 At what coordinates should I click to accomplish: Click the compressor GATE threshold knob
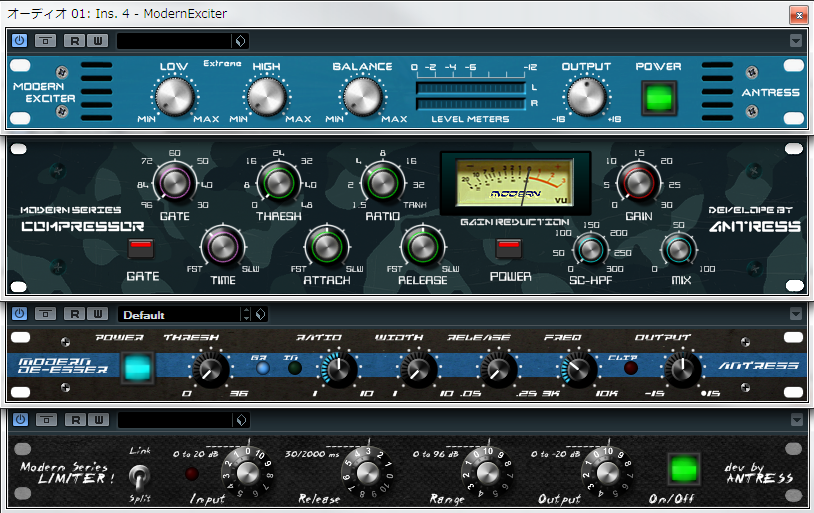pos(175,182)
